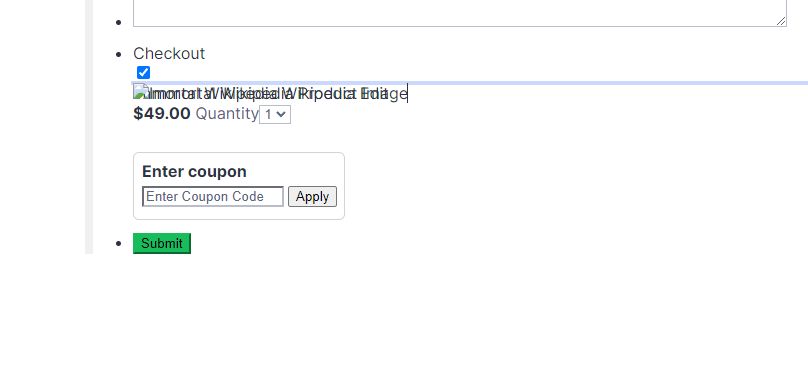The width and height of the screenshot is (808, 383).
Task: Click the light blue highlight bar
Action: pos(470,82)
